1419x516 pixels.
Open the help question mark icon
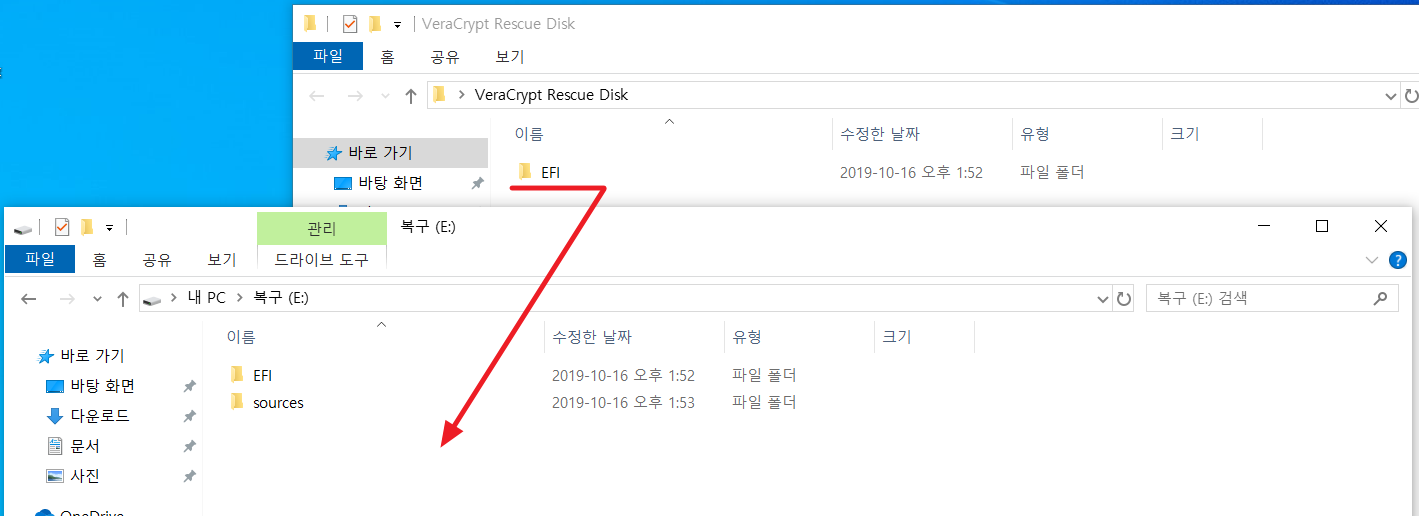click(1398, 260)
